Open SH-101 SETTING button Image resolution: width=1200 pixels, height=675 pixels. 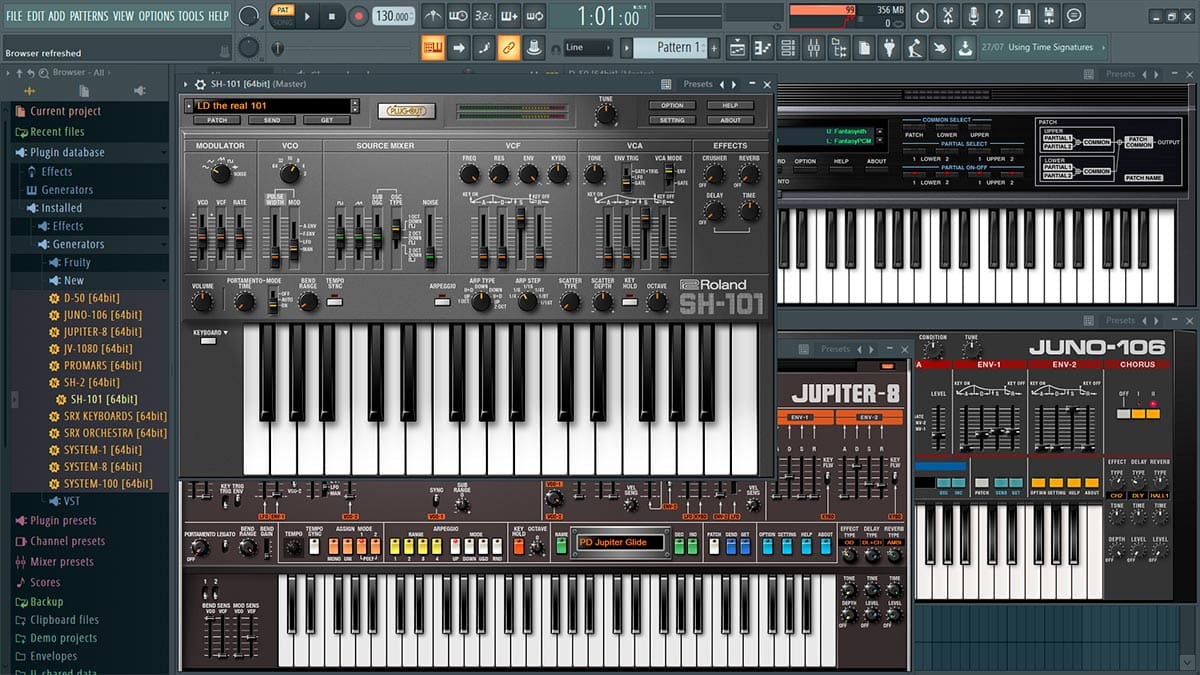672,120
